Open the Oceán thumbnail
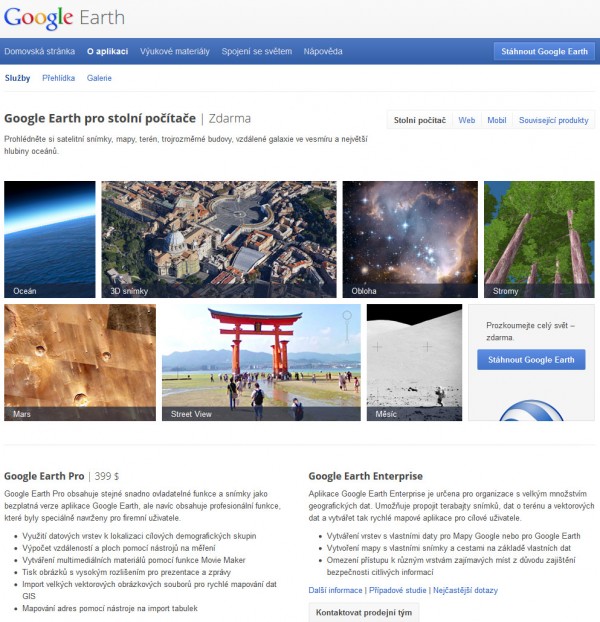600x622 pixels. (50, 239)
